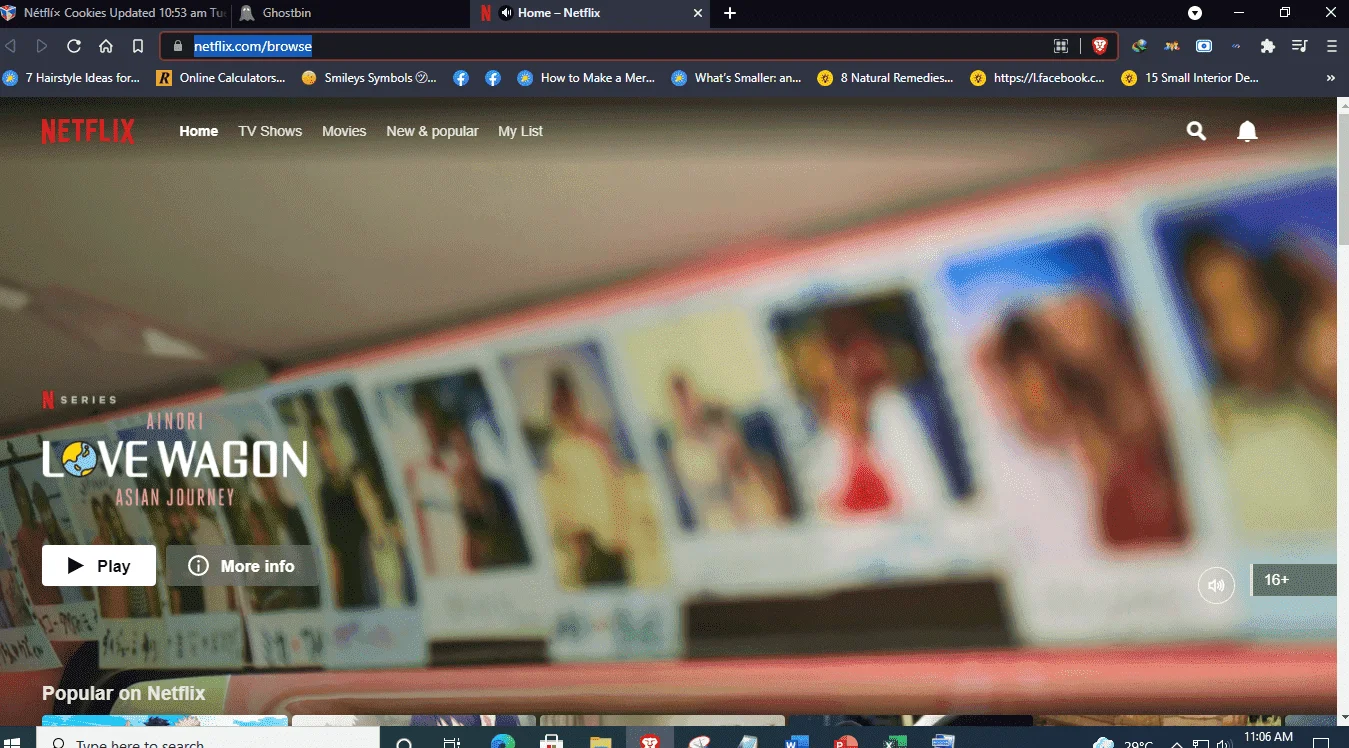
Task: Open a new browser tab
Action: (x=730, y=13)
